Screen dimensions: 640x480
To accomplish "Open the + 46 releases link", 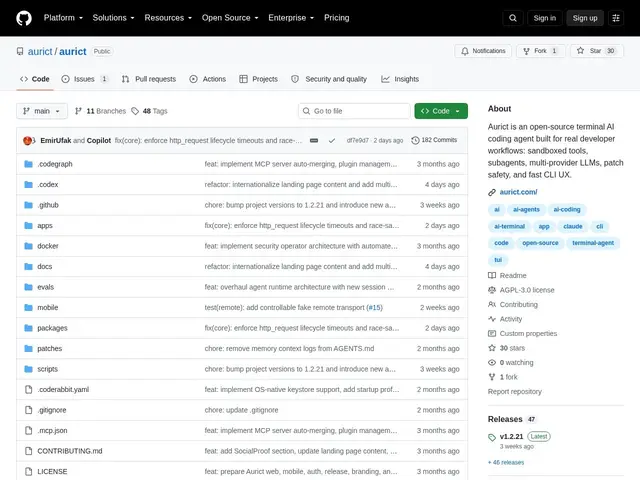I will point(506,462).
